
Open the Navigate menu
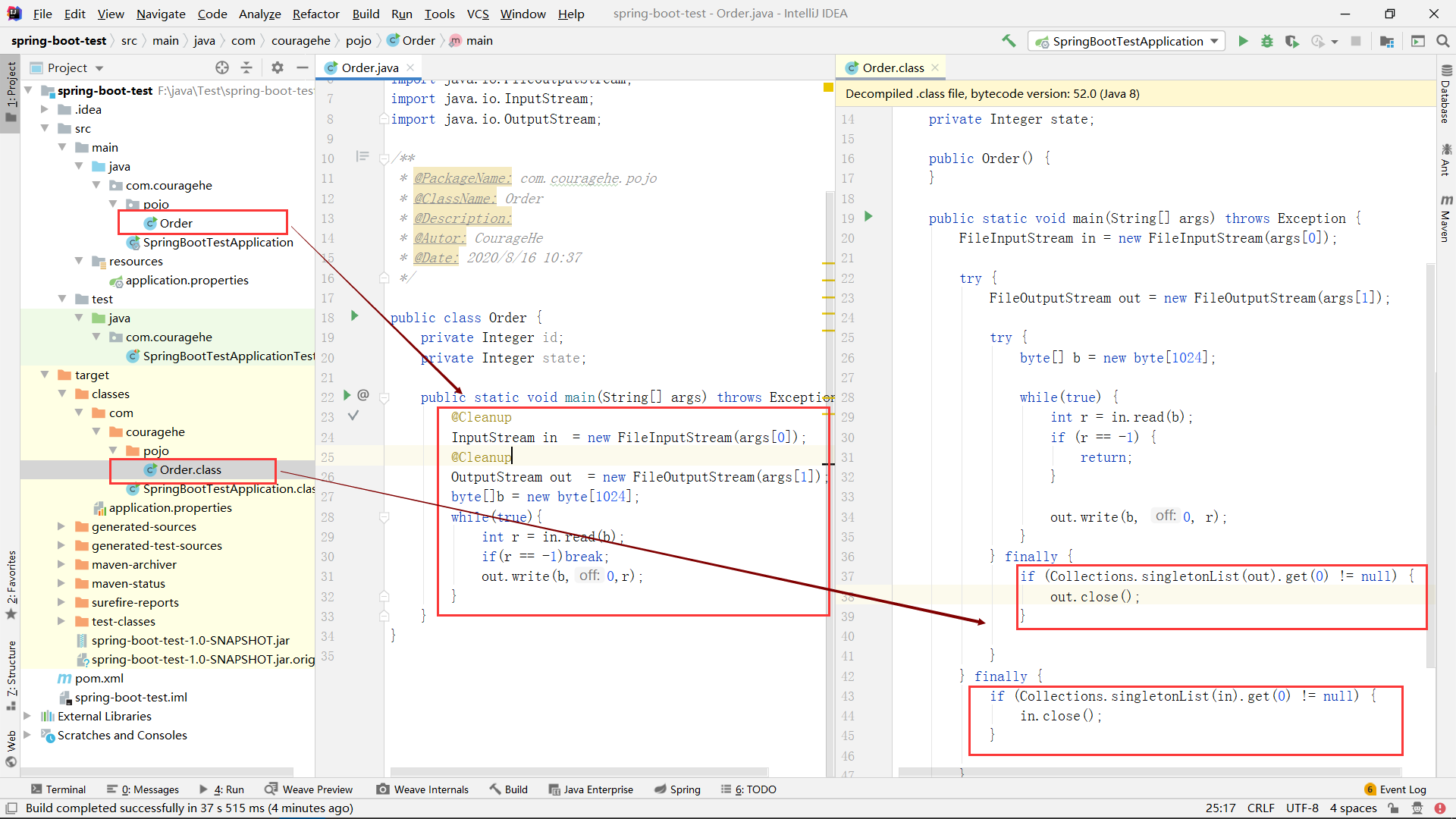tap(161, 14)
